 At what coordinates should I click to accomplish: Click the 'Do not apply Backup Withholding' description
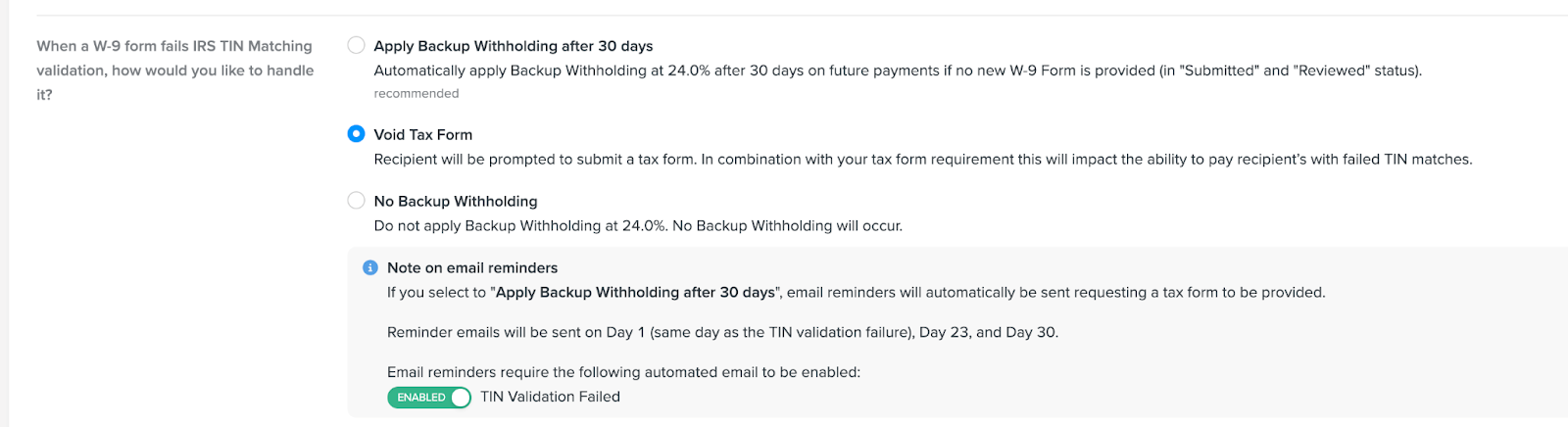[638, 225]
